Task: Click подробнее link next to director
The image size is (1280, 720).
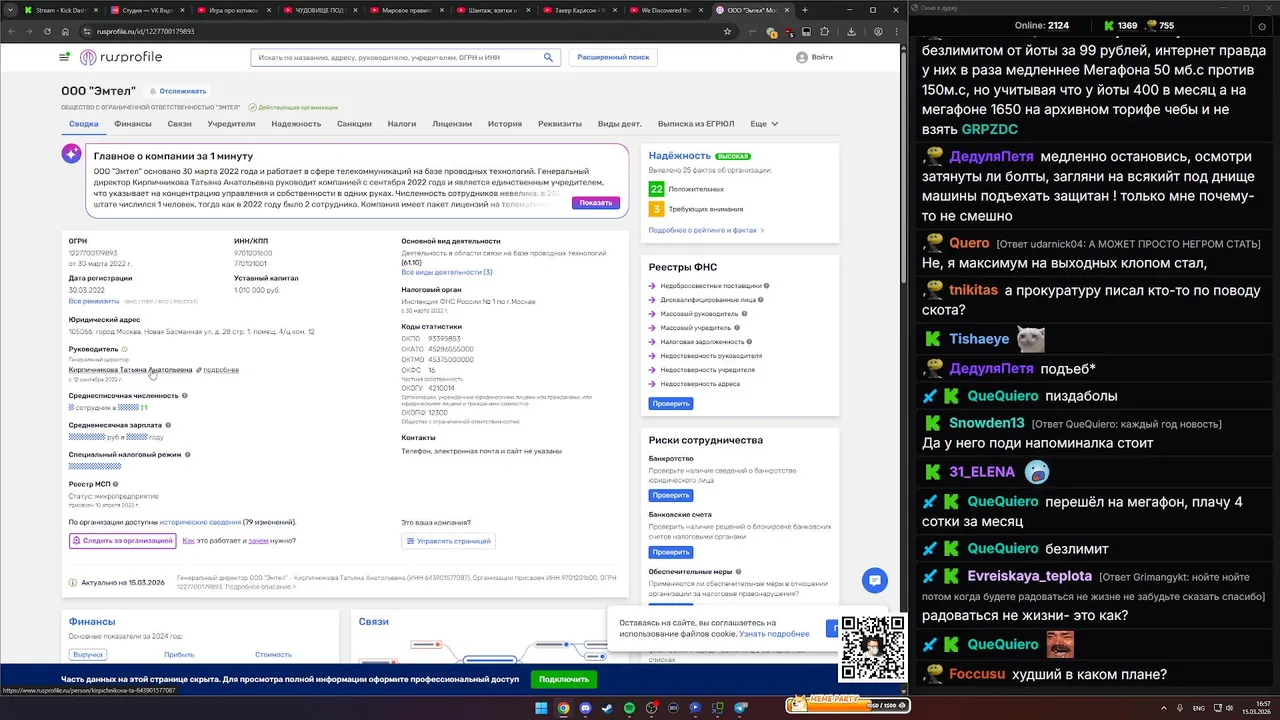Action: point(221,370)
